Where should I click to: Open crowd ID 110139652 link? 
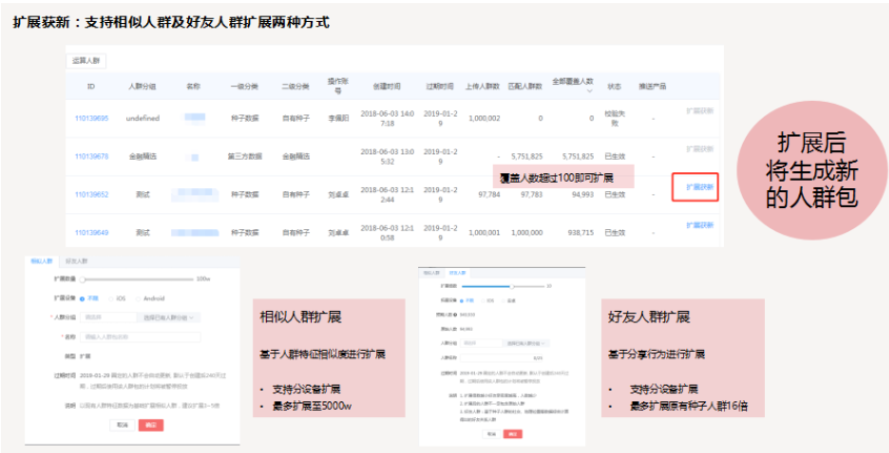pos(92,194)
